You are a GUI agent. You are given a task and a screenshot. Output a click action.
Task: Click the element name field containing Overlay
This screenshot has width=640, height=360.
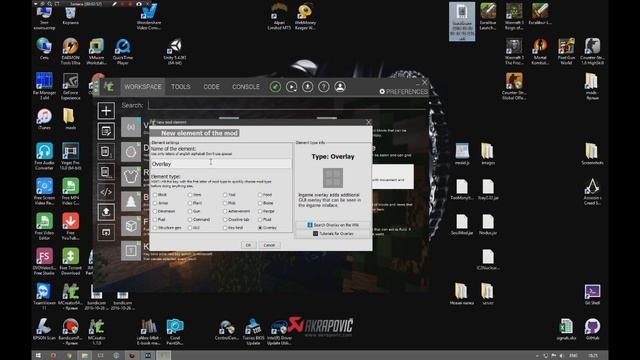coord(221,164)
